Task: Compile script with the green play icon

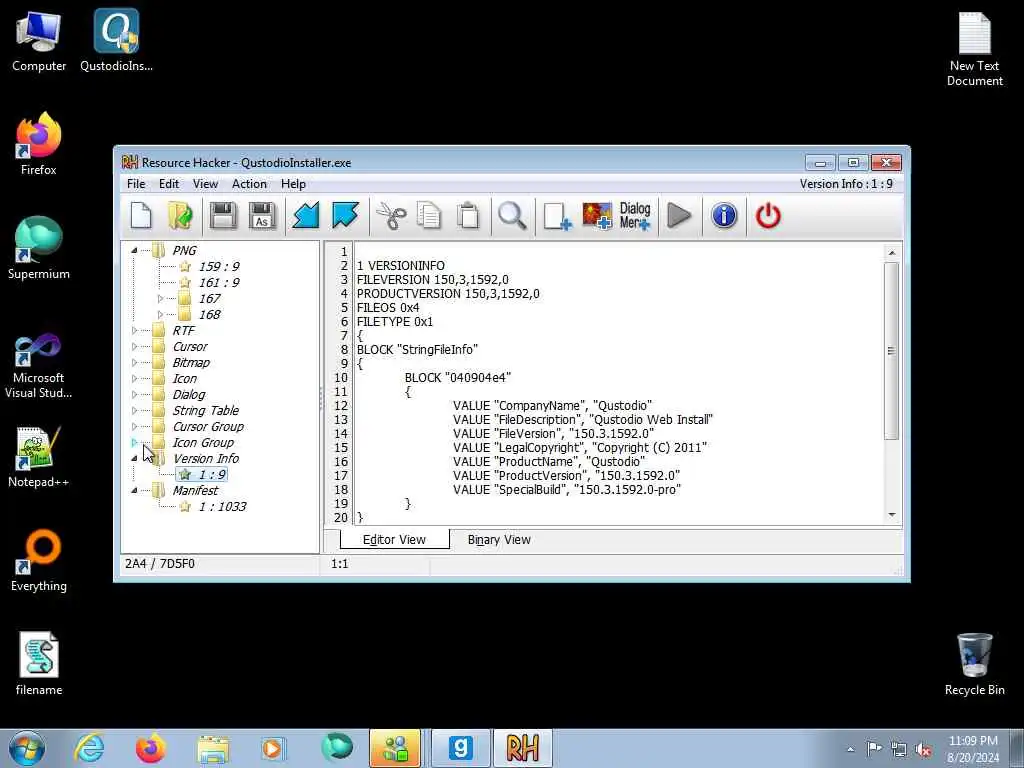Action: (679, 216)
